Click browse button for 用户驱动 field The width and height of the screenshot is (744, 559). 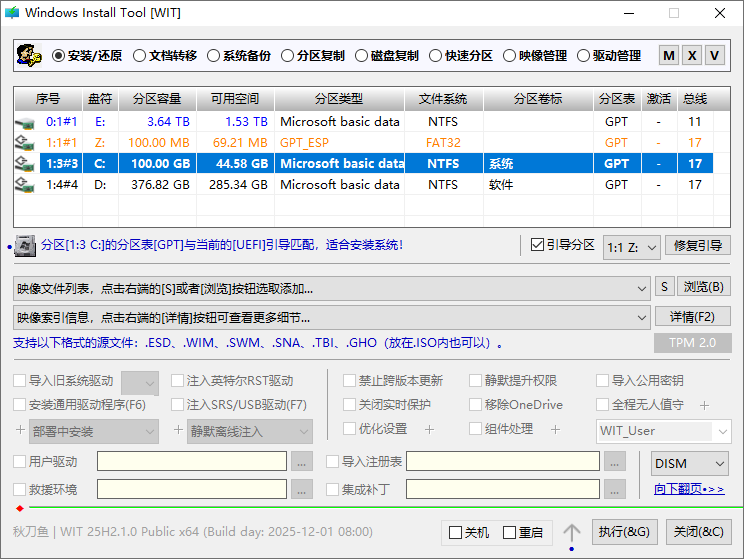tap(302, 461)
